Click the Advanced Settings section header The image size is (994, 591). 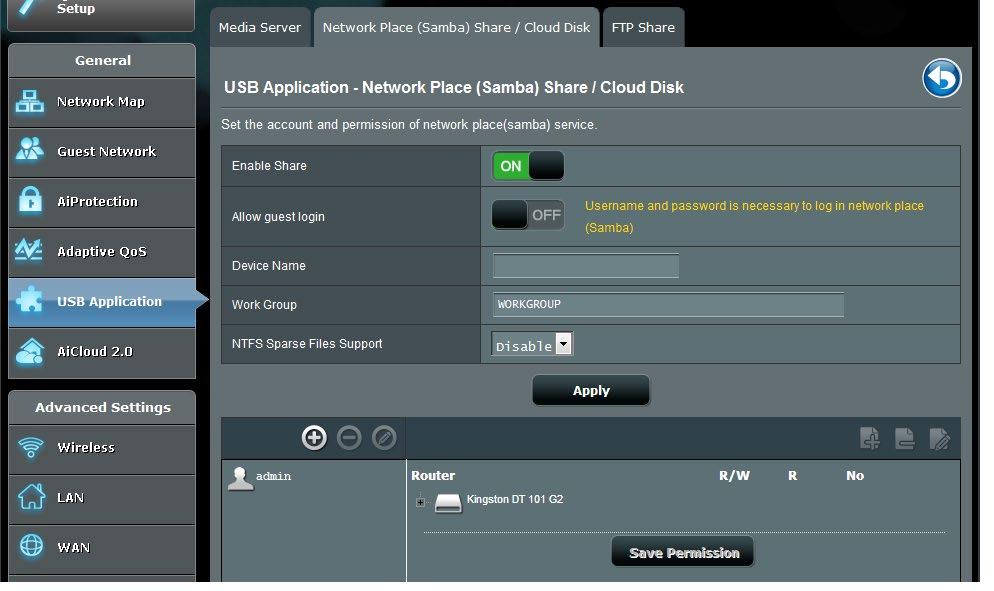click(x=102, y=407)
